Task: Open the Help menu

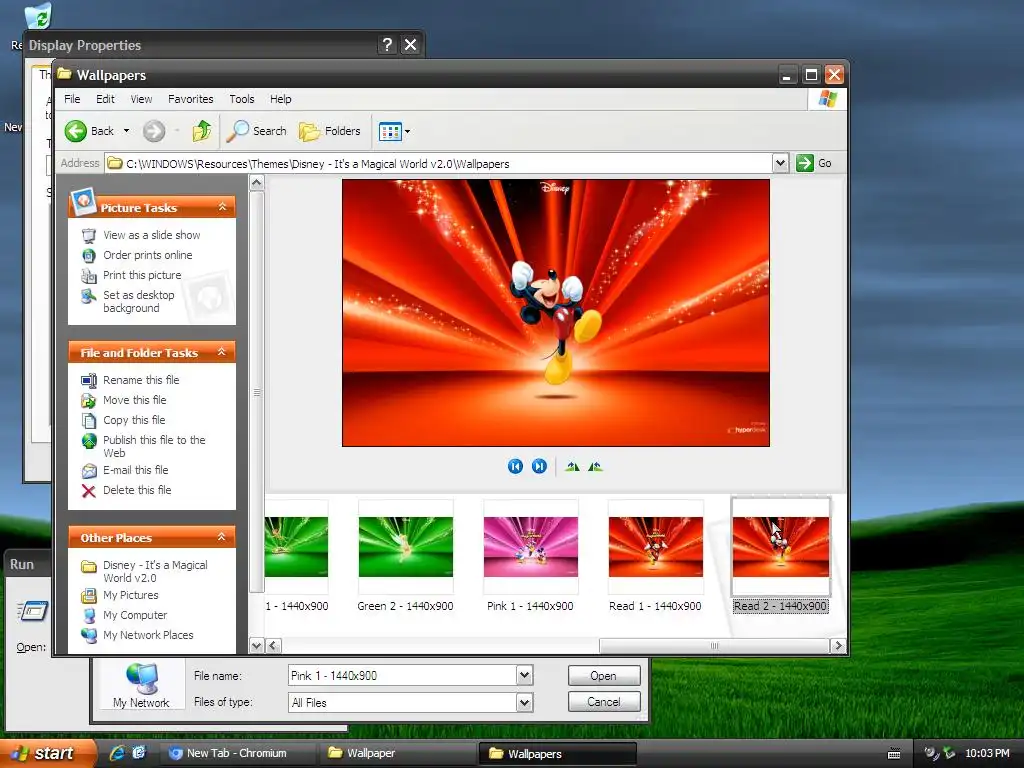Action: (x=281, y=99)
